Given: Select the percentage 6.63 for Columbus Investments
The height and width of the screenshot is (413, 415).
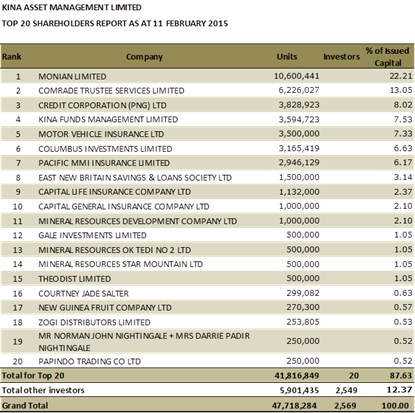Looking at the screenshot, I should click(x=403, y=148).
